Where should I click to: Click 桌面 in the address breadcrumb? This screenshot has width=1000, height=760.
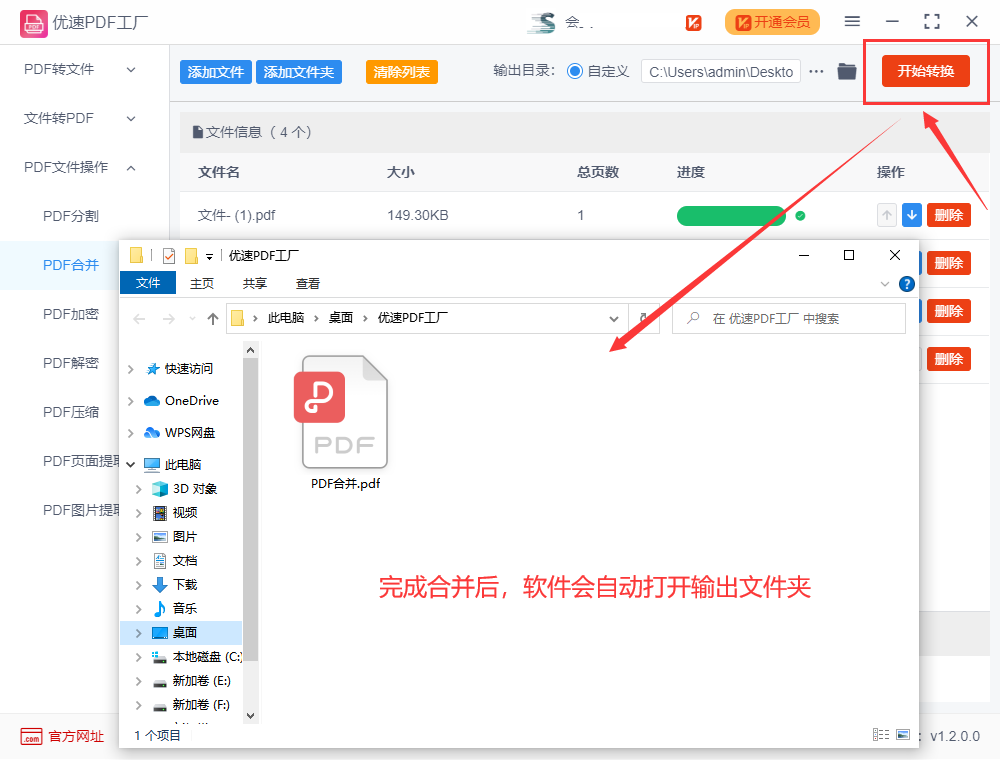point(341,318)
